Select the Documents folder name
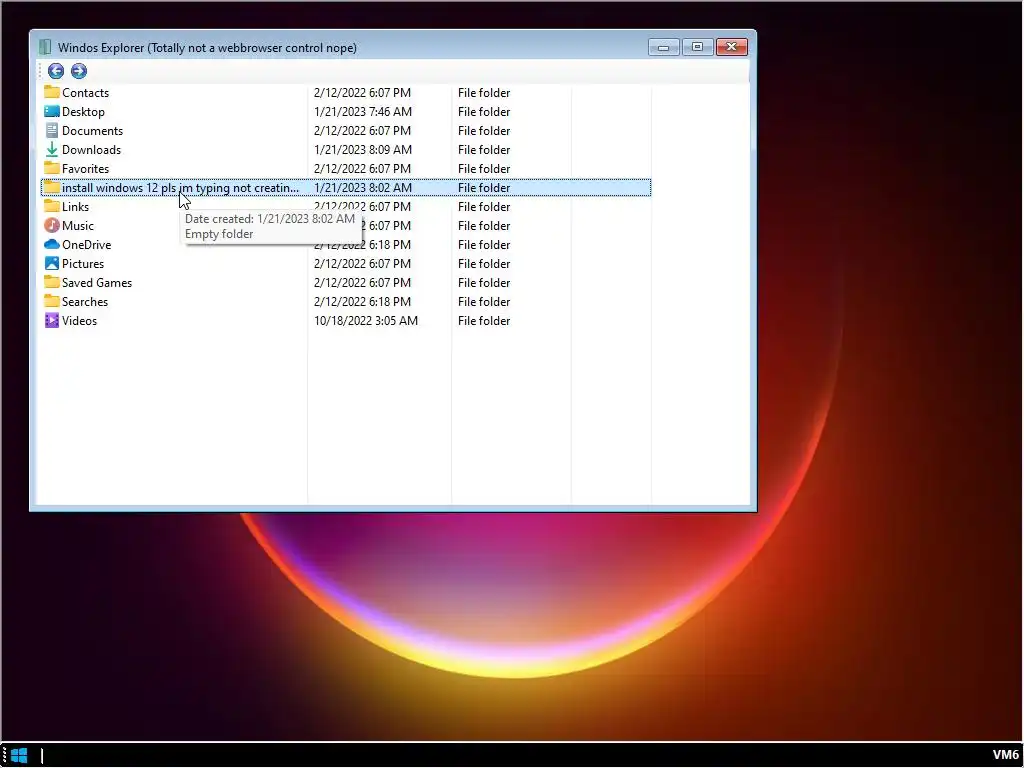 [92, 131]
